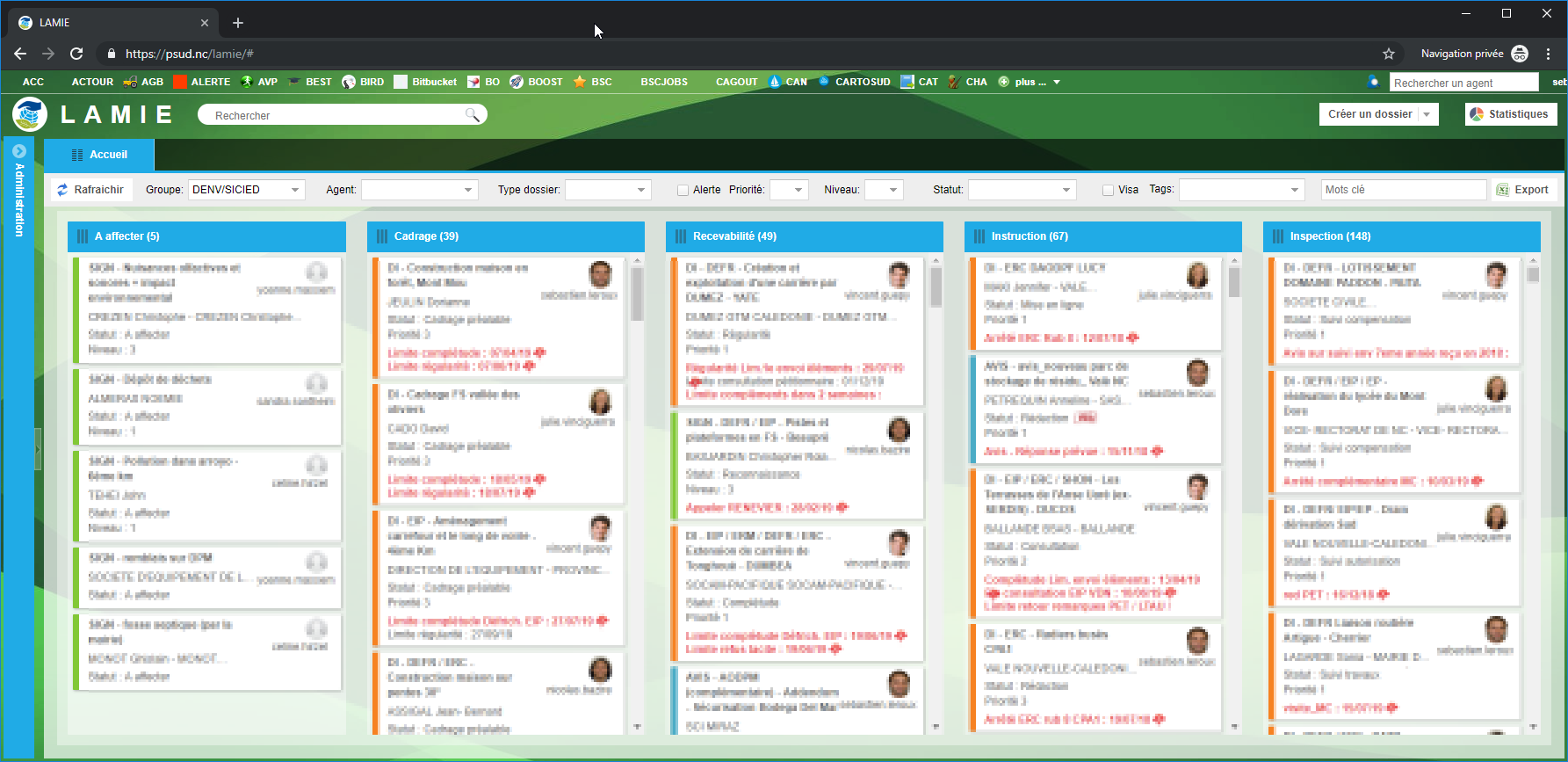
Task: Reload the page in browser
Action: pyautogui.click(x=76, y=54)
